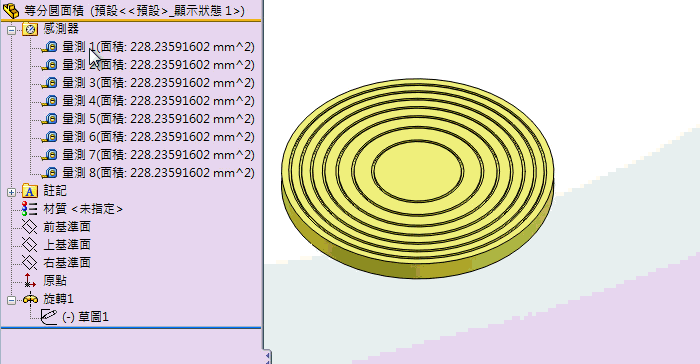Select the 量測 4 area measurement text

[x=158, y=100]
